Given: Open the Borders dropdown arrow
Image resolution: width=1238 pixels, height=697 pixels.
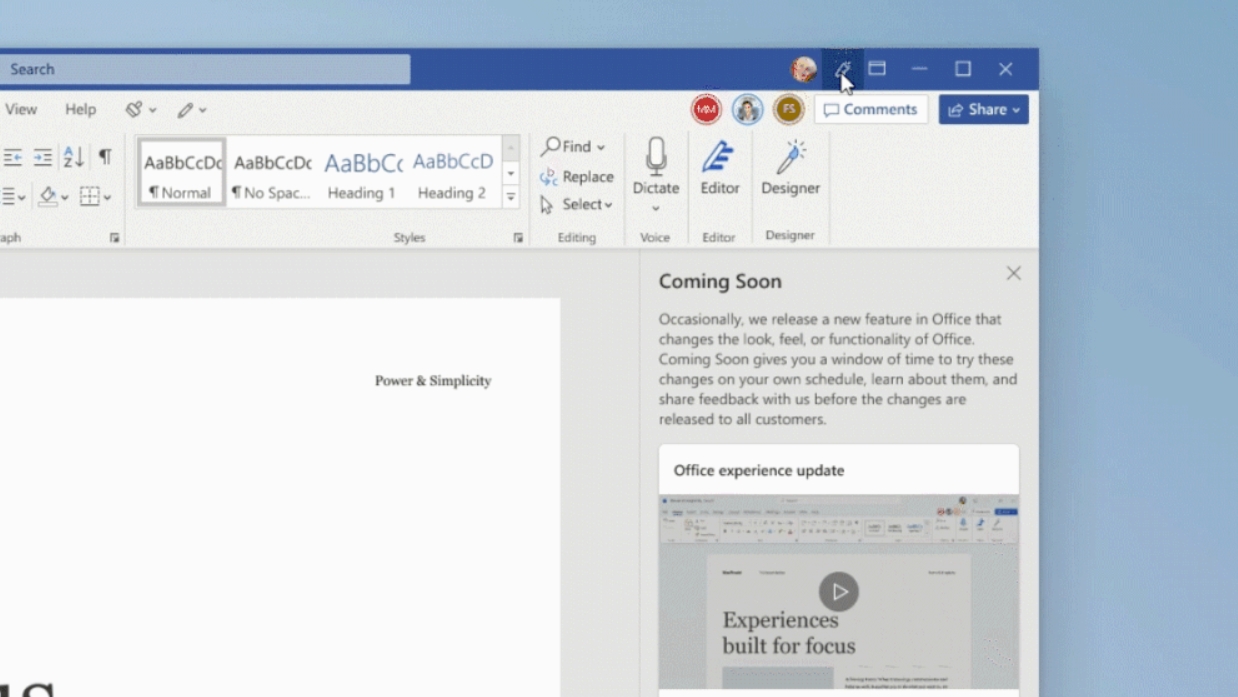Looking at the screenshot, I should pyautogui.click(x=107, y=198).
